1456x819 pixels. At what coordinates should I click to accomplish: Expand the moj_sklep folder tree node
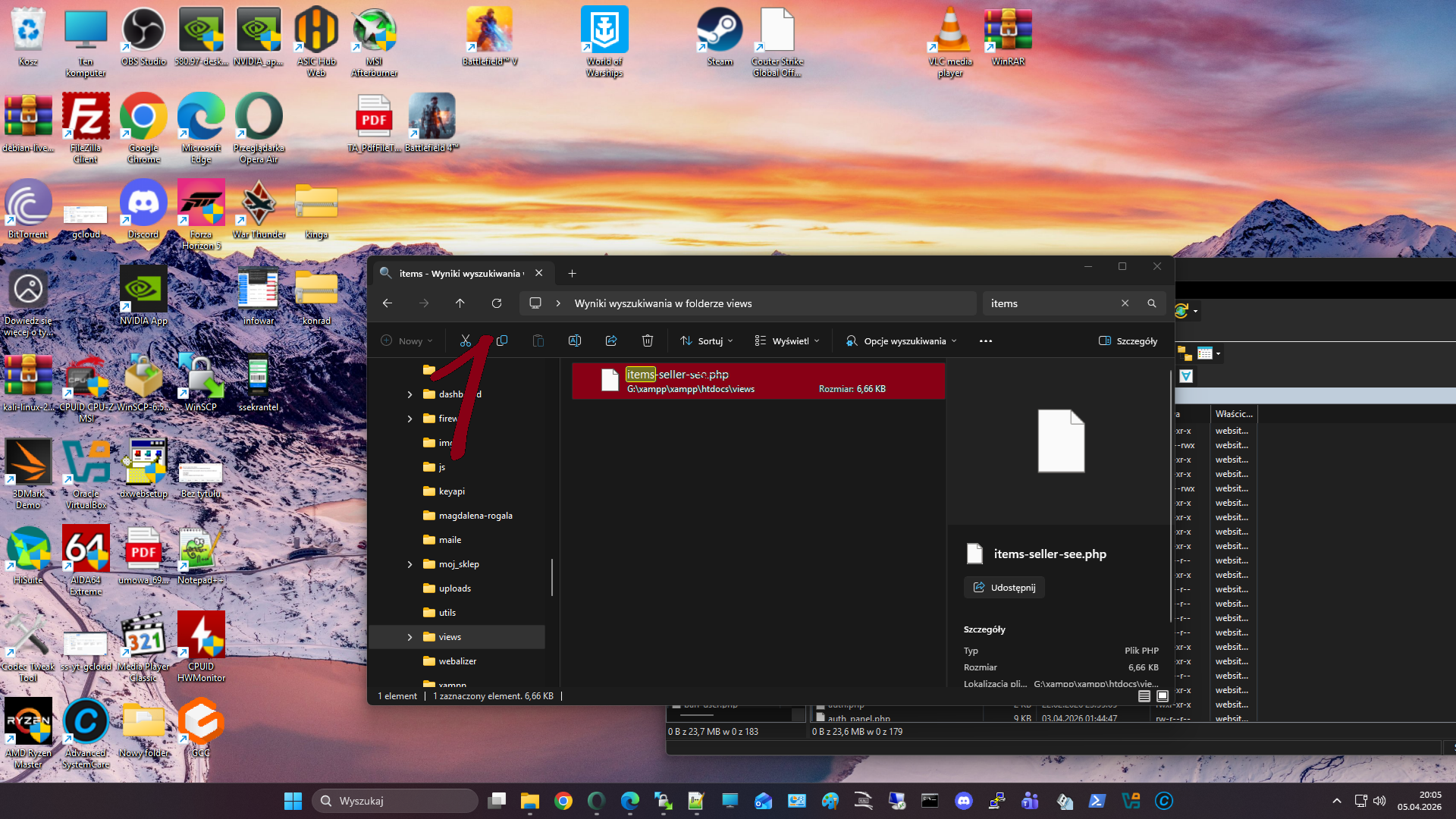[x=410, y=564]
